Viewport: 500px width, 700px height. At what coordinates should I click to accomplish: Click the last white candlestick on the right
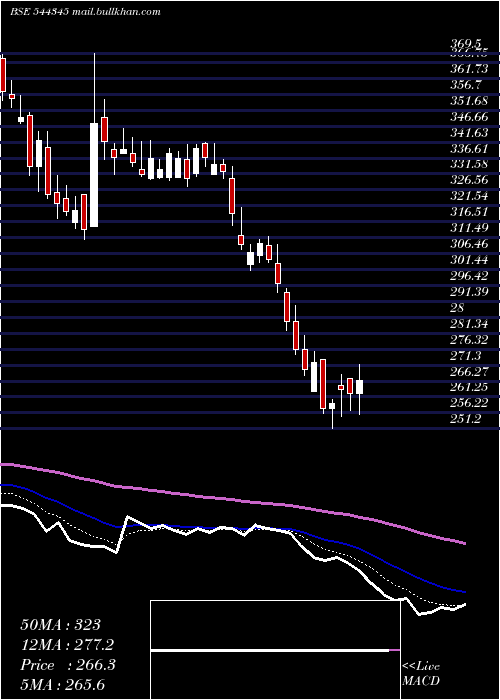tap(359, 387)
